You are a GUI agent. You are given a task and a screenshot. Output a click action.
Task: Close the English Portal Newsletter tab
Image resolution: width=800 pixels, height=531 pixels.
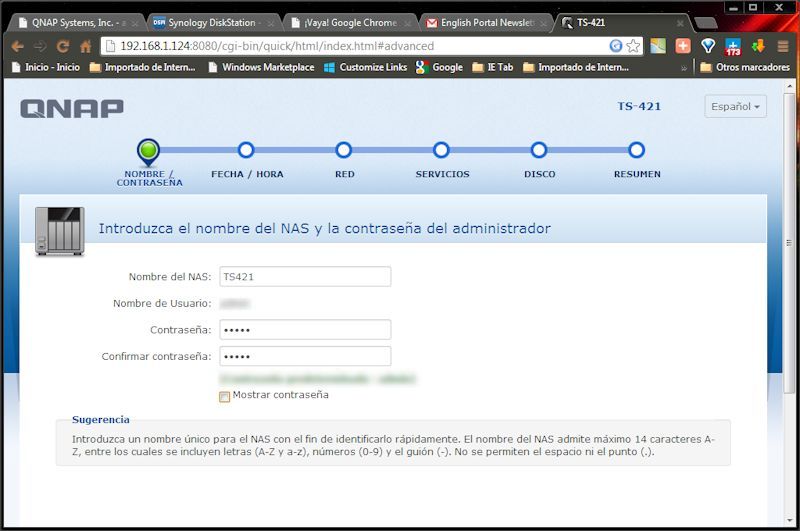point(543,23)
